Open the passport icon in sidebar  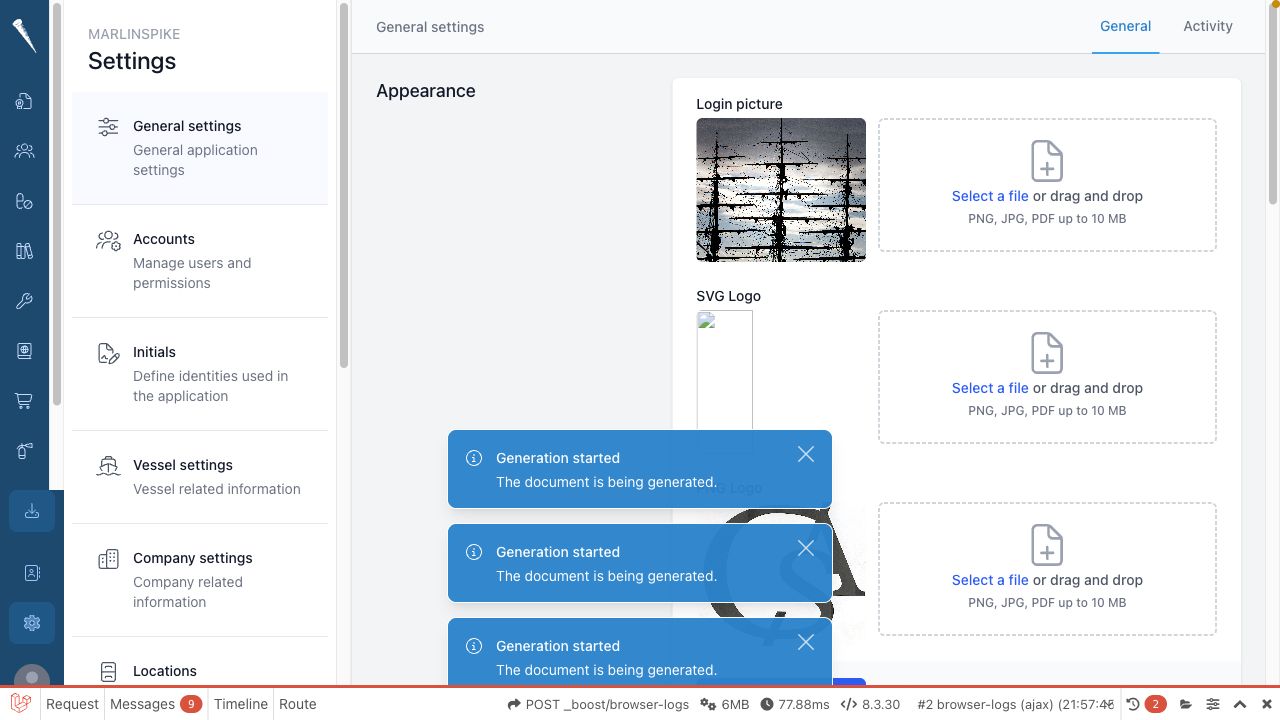coord(24,351)
